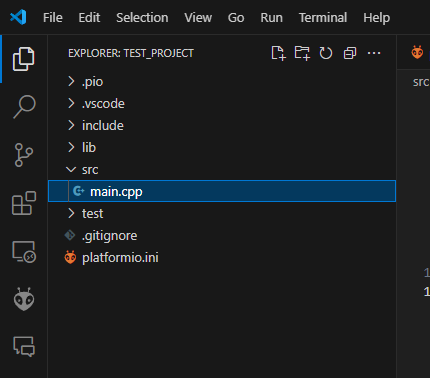Open the Extensions view icon
The image size is (430, 378).
[24, 203]
